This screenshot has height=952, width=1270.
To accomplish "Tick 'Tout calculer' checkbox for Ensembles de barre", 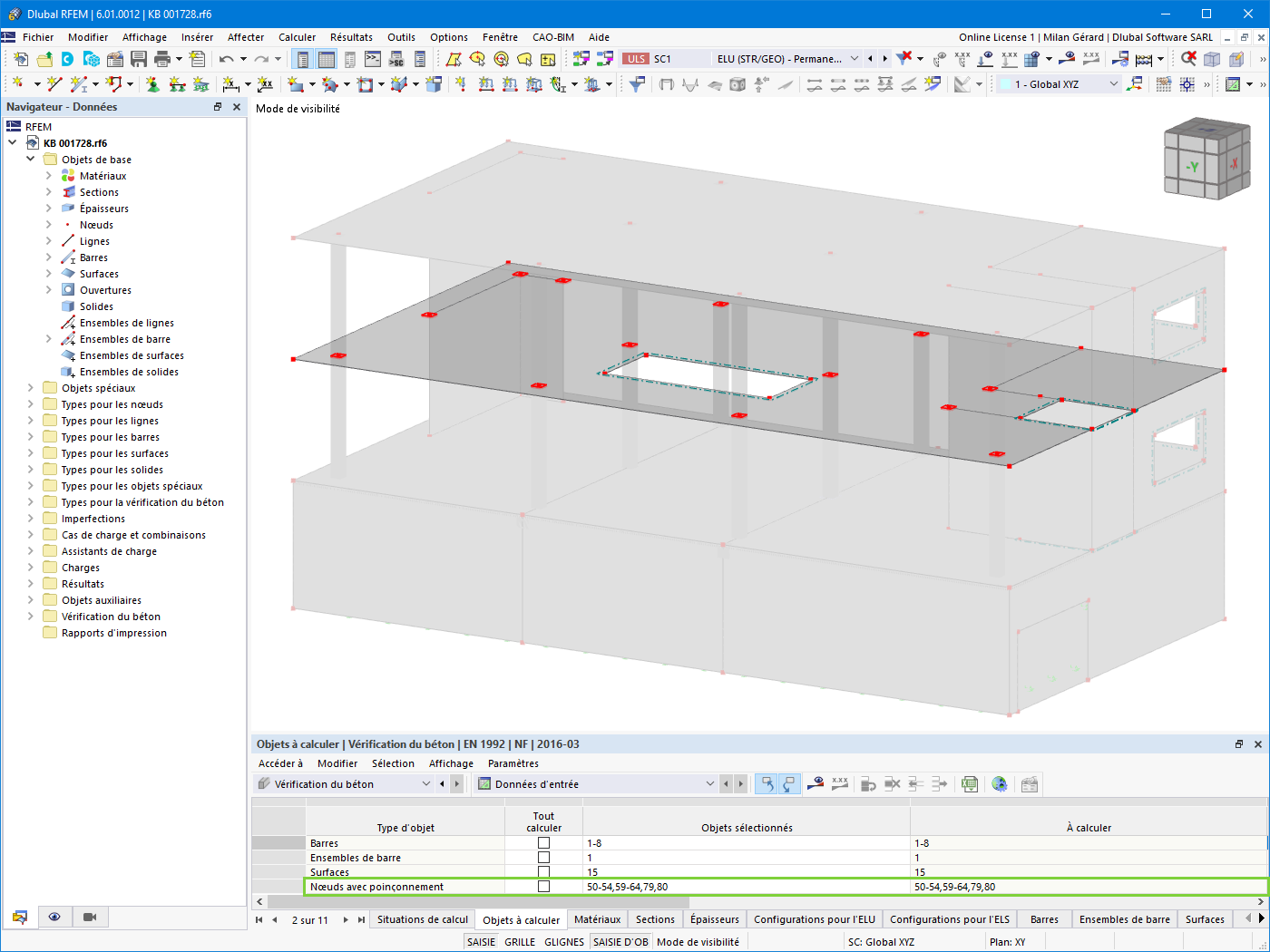I will coord(543,858).
